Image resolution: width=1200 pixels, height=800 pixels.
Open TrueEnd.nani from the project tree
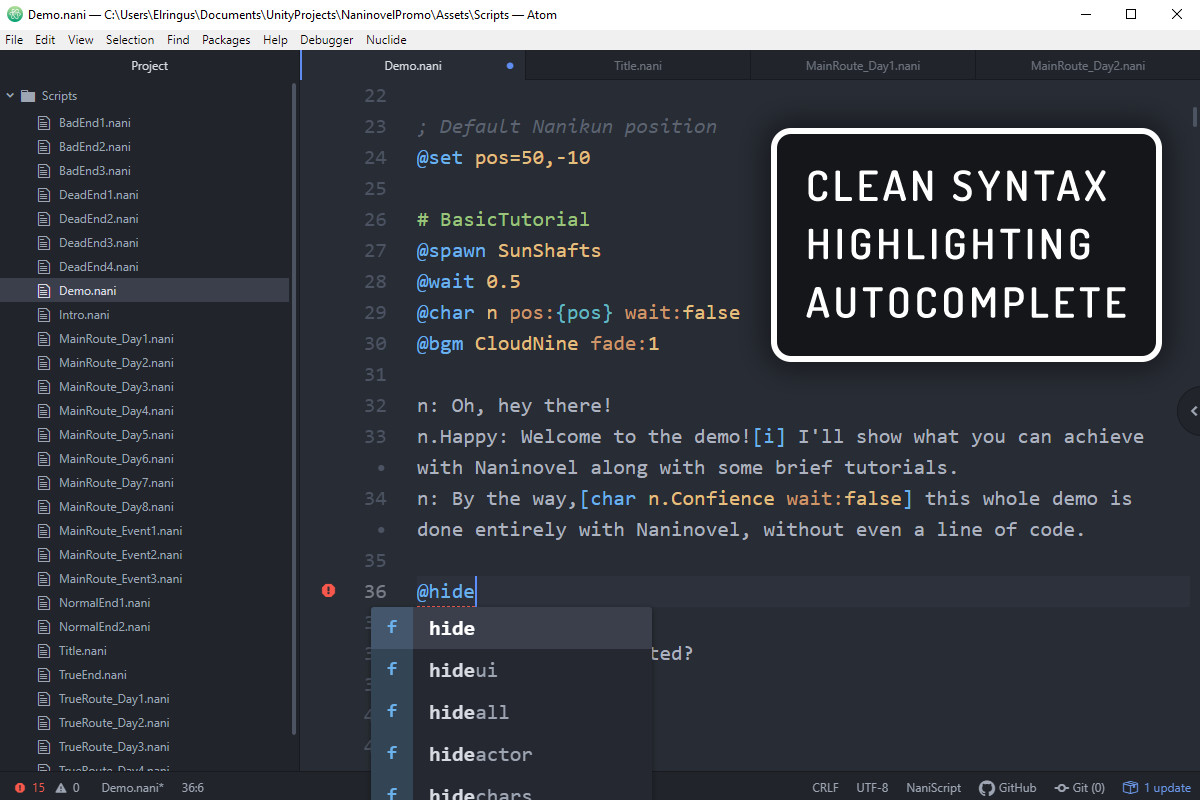(92, 675)
